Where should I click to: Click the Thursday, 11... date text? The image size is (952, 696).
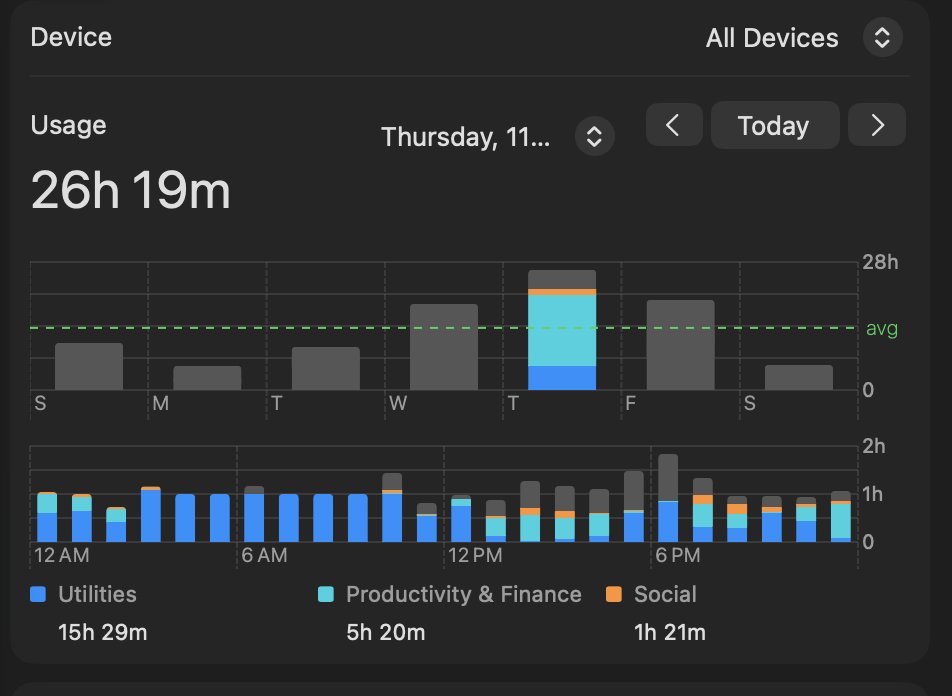pyautogui.click(x=466, y=137)
